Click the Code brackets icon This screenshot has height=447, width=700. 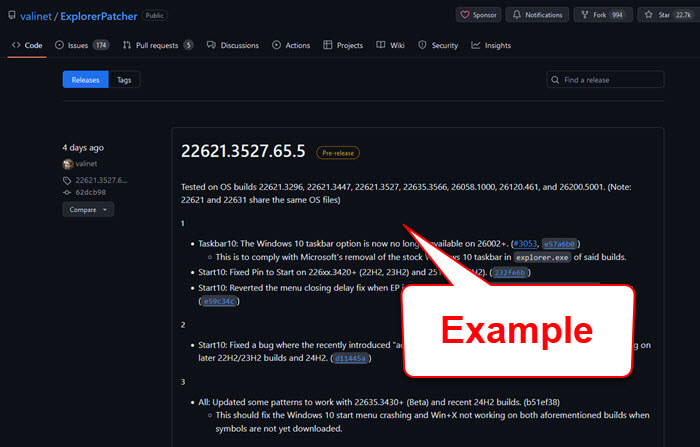tap(16, 45)
